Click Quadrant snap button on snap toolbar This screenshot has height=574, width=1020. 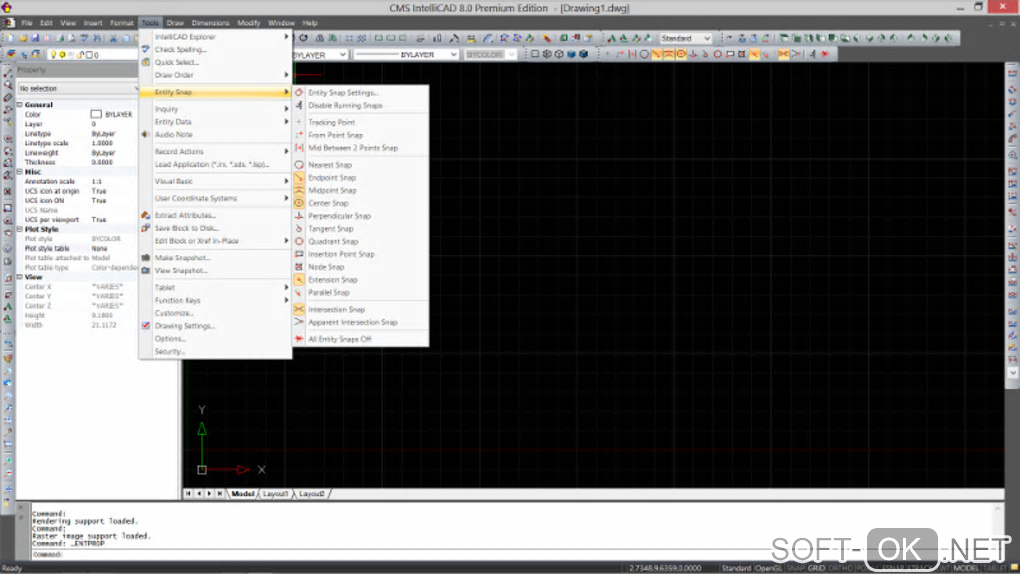pos(718,55)
